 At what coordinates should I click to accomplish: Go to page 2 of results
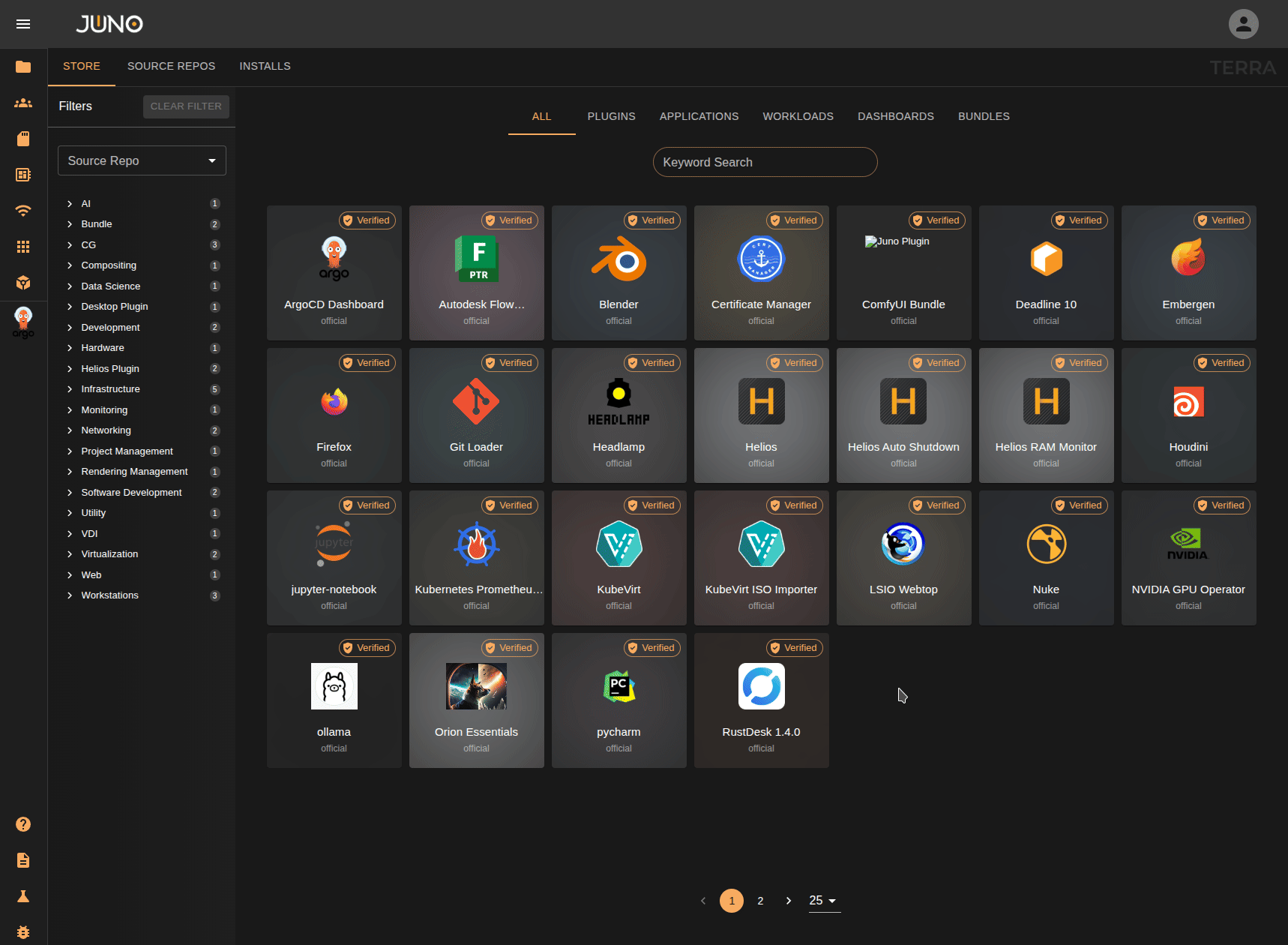pyautogui.click(x=760, y=900)
